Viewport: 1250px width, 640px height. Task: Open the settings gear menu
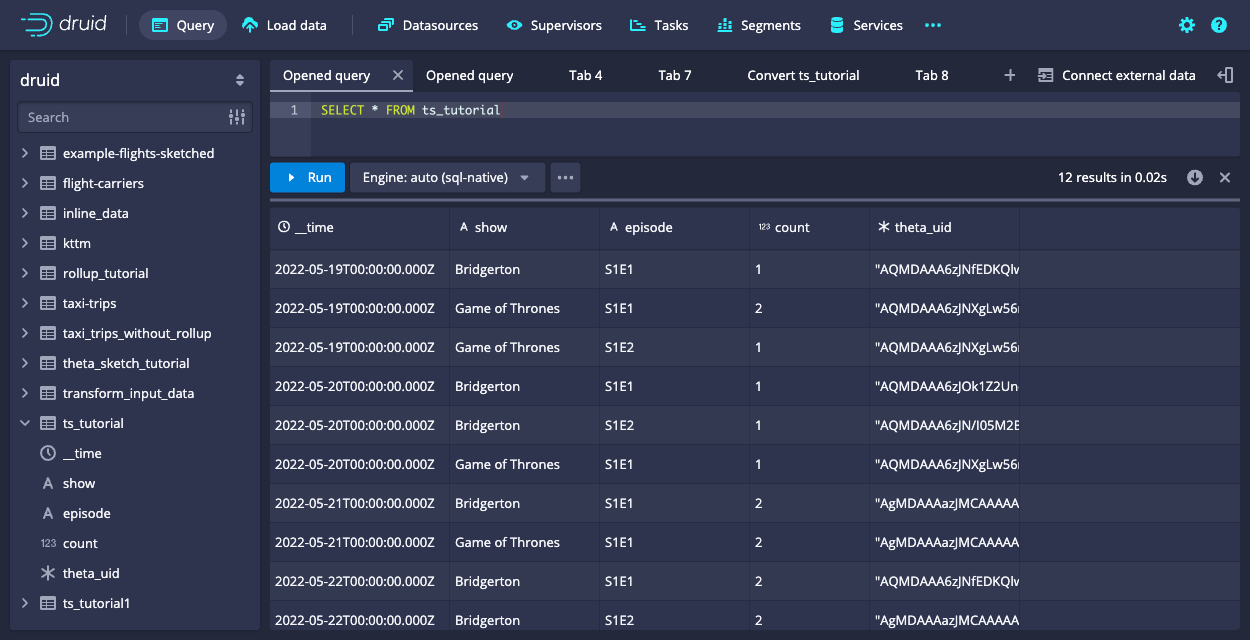click(x=1187, y=25)
